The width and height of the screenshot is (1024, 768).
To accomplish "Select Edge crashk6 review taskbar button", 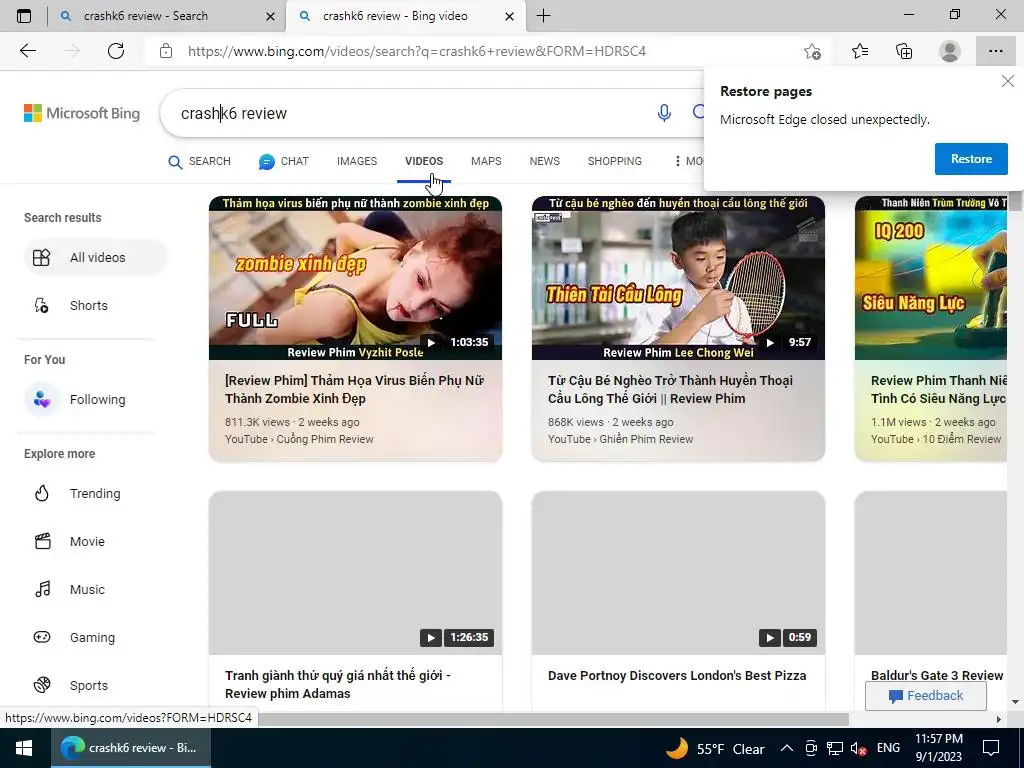I will (x=131, y=748).
